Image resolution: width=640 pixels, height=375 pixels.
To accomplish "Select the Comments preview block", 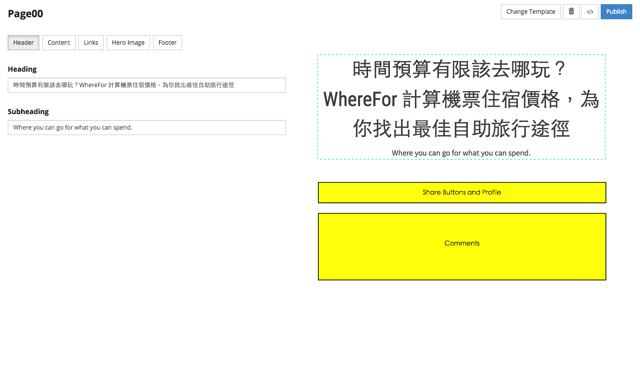I will [462, 246].
